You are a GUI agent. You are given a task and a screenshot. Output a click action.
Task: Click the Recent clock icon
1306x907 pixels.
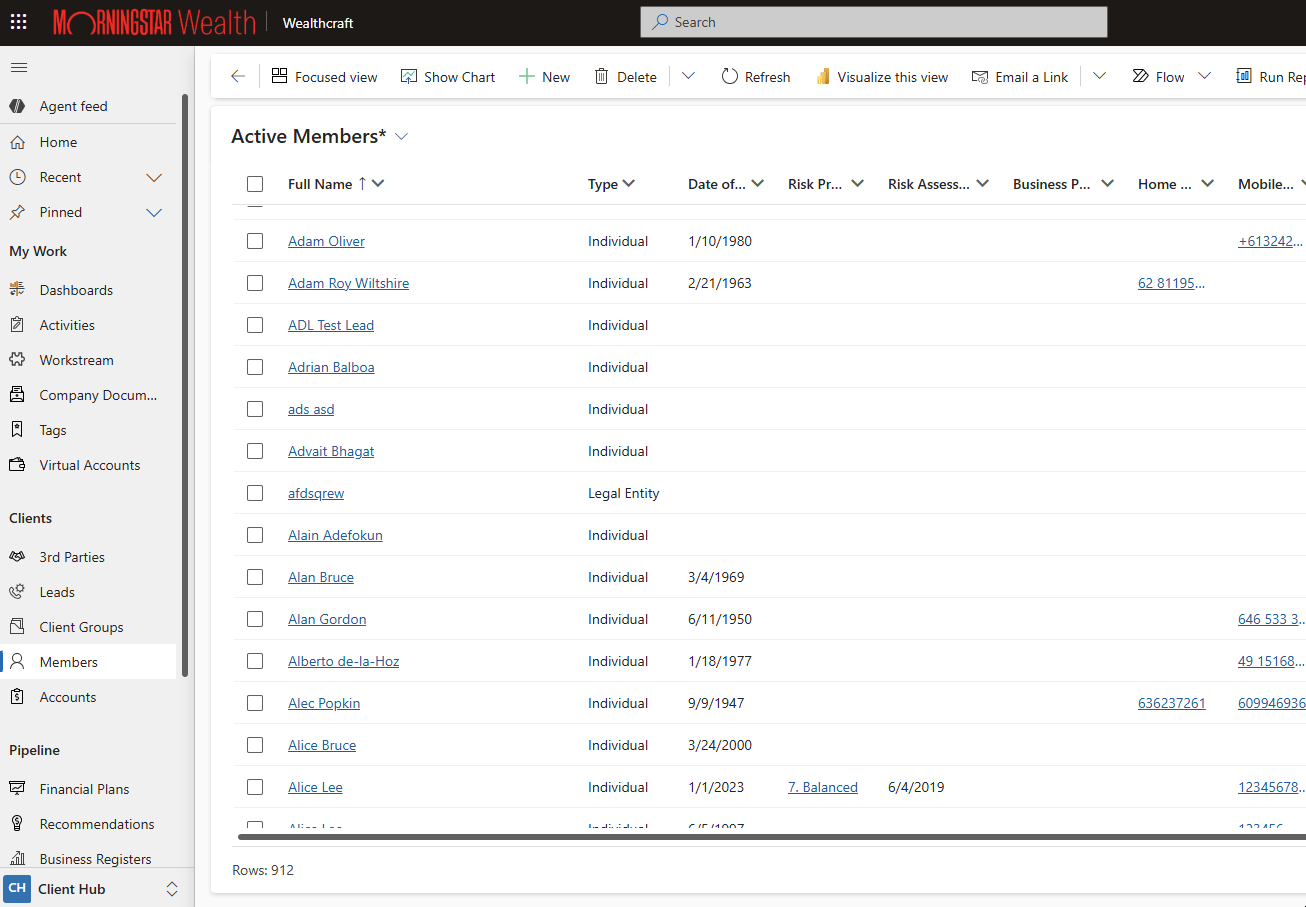pos(17,177)
